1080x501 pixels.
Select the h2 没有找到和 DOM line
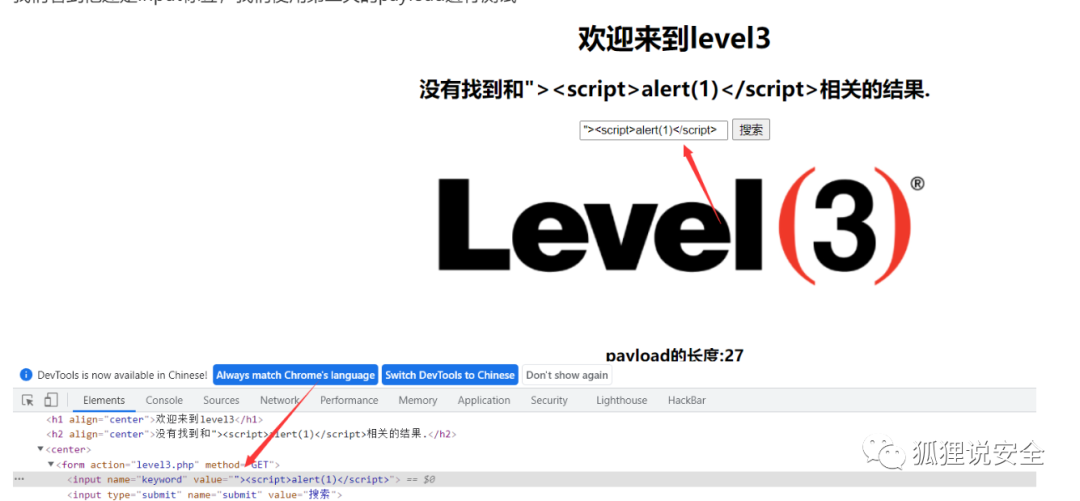pos(251,434)
